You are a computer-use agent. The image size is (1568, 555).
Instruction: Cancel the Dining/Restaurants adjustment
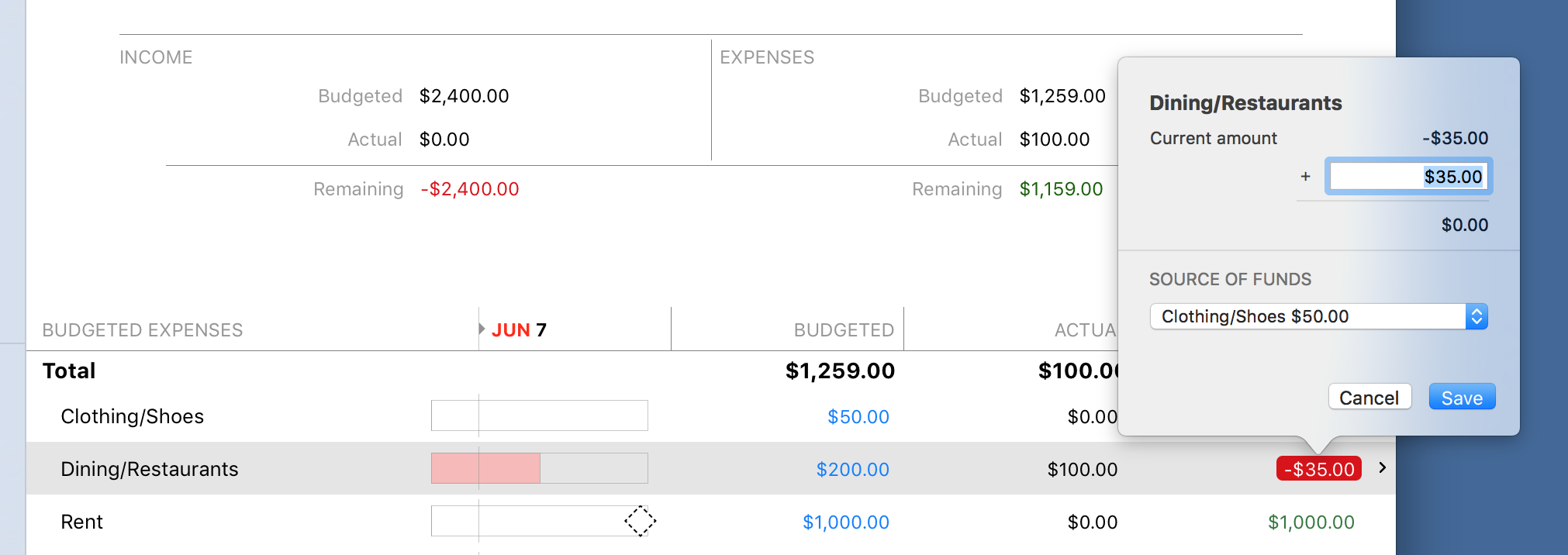pyautogui.click(x=1369, y=397)
